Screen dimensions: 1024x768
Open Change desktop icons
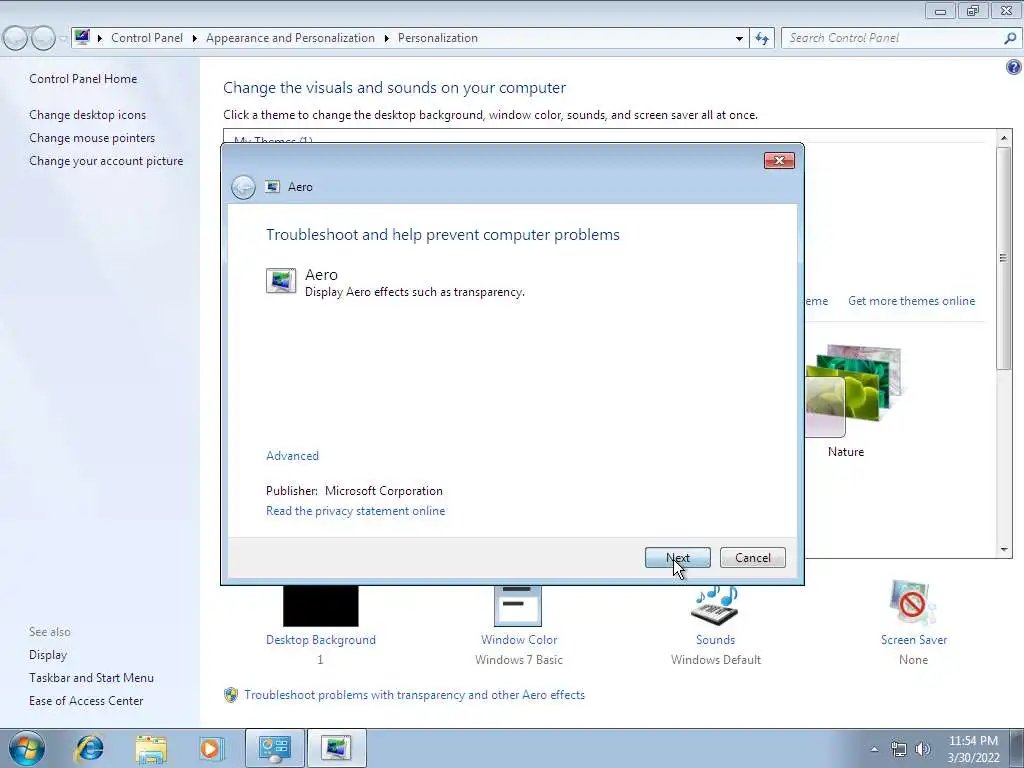point(88,115)
